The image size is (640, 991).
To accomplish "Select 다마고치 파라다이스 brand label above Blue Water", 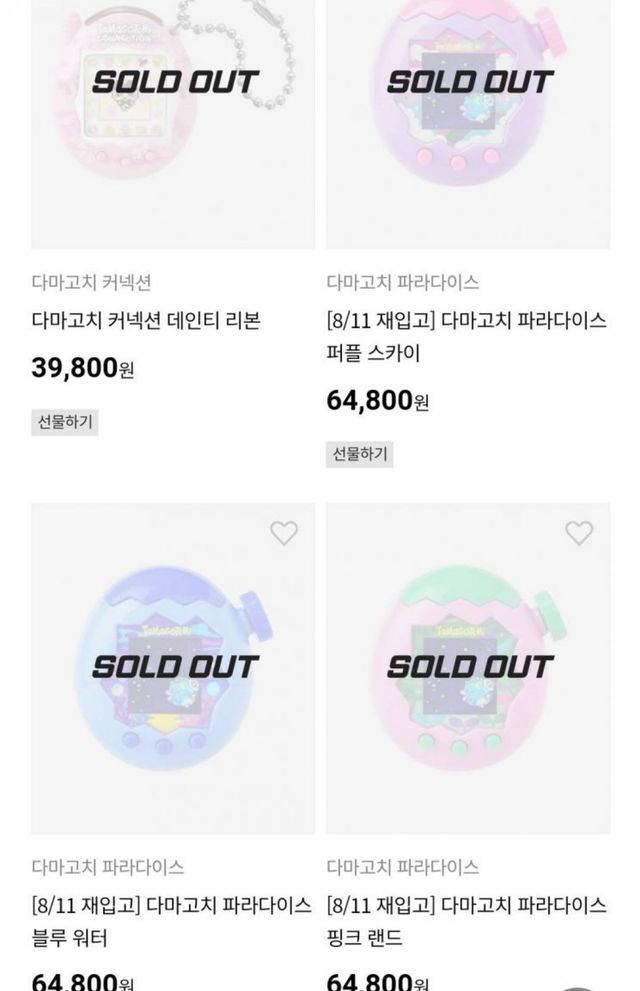I will tap(107, 867).
